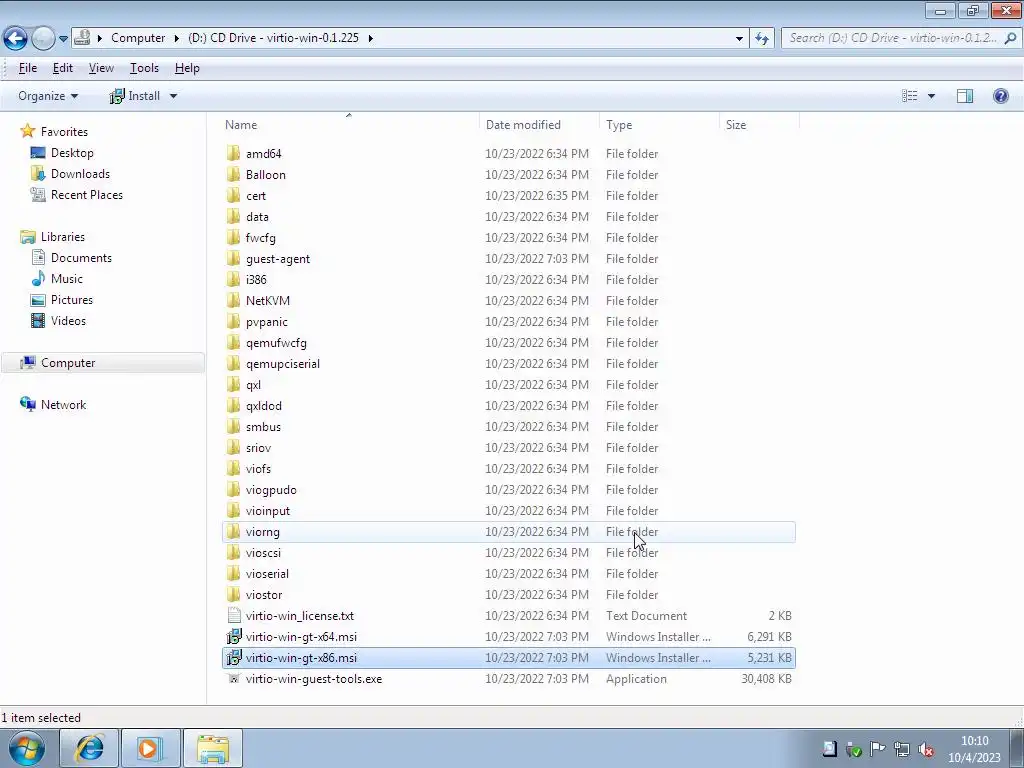1024x768 pixels.
Task: Select the vioserial folder name
Action: point(267,573)
